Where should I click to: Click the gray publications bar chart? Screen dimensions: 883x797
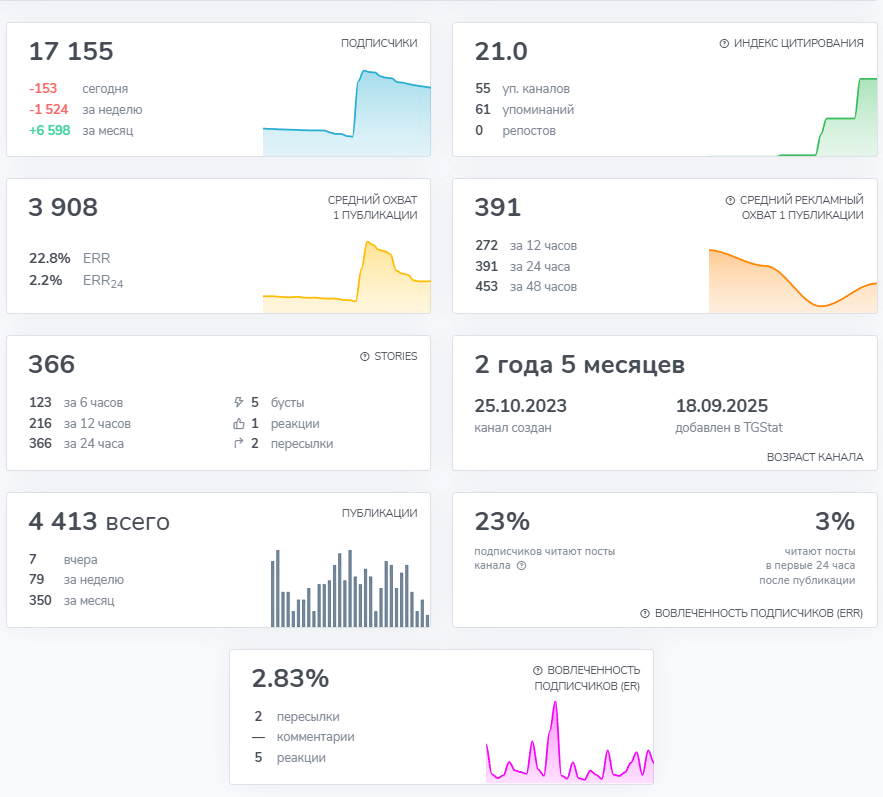click(349, 590)
